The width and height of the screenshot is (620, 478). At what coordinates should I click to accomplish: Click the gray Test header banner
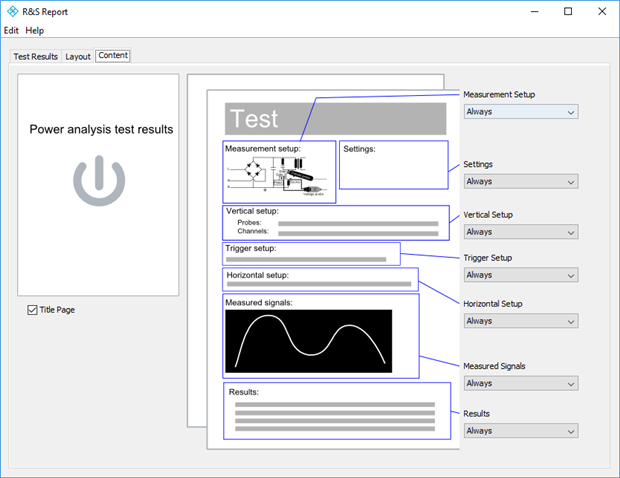click(x=335, y=119)
